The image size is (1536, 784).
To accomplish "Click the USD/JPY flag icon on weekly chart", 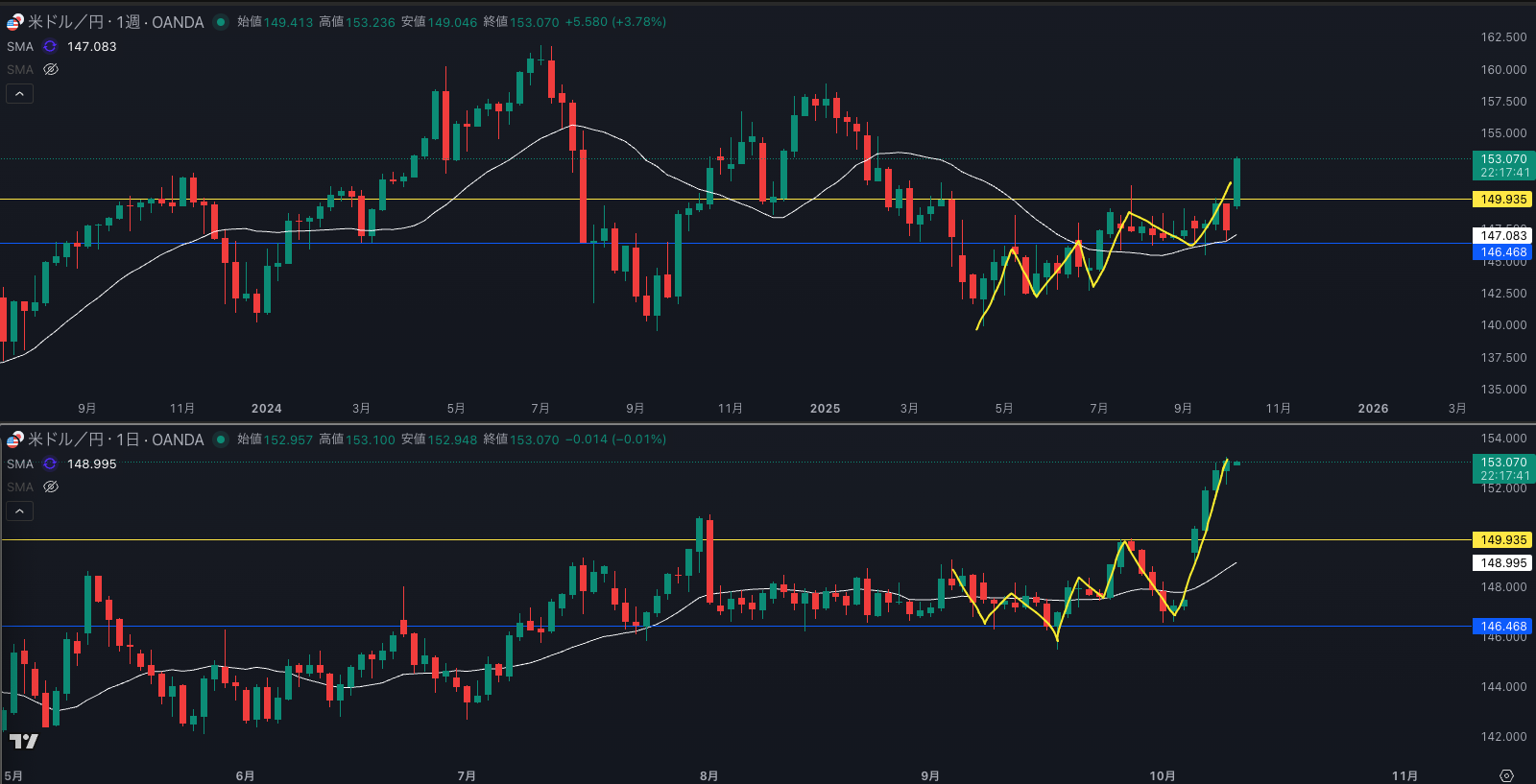I will [14, 22].
